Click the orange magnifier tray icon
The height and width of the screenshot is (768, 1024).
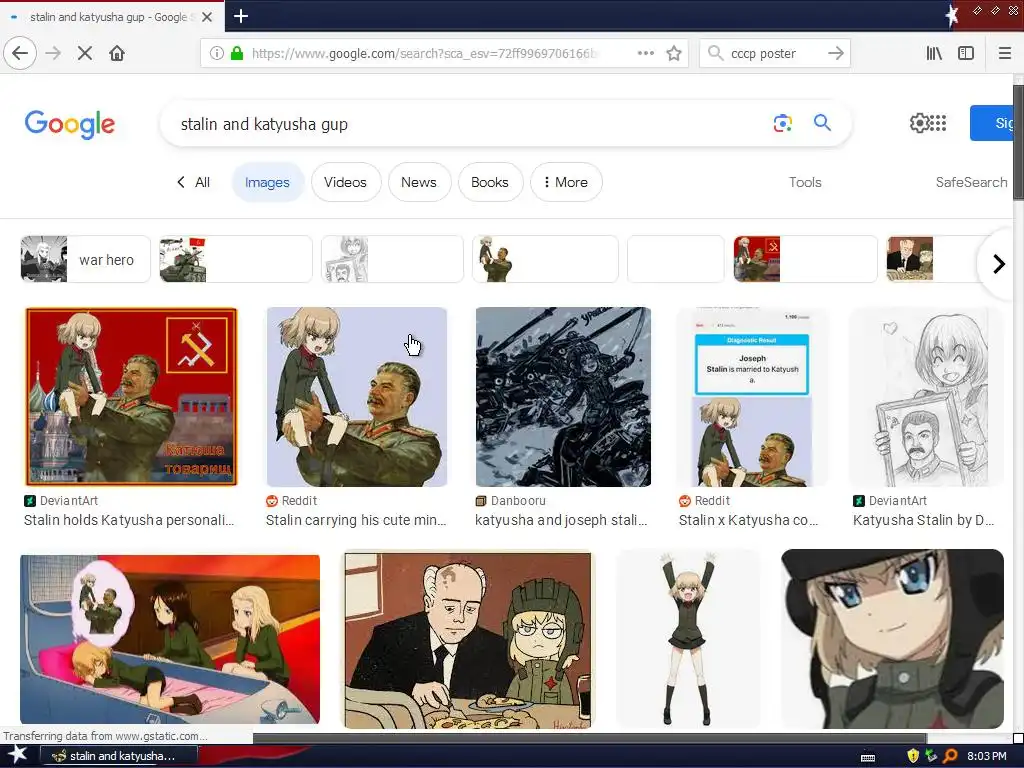coord(950,756)
